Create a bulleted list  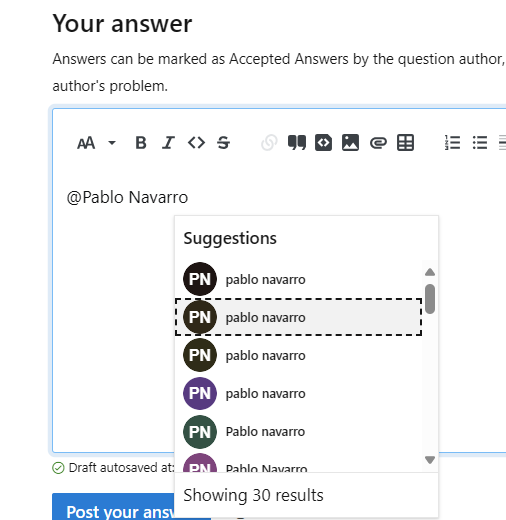[480, 143]
